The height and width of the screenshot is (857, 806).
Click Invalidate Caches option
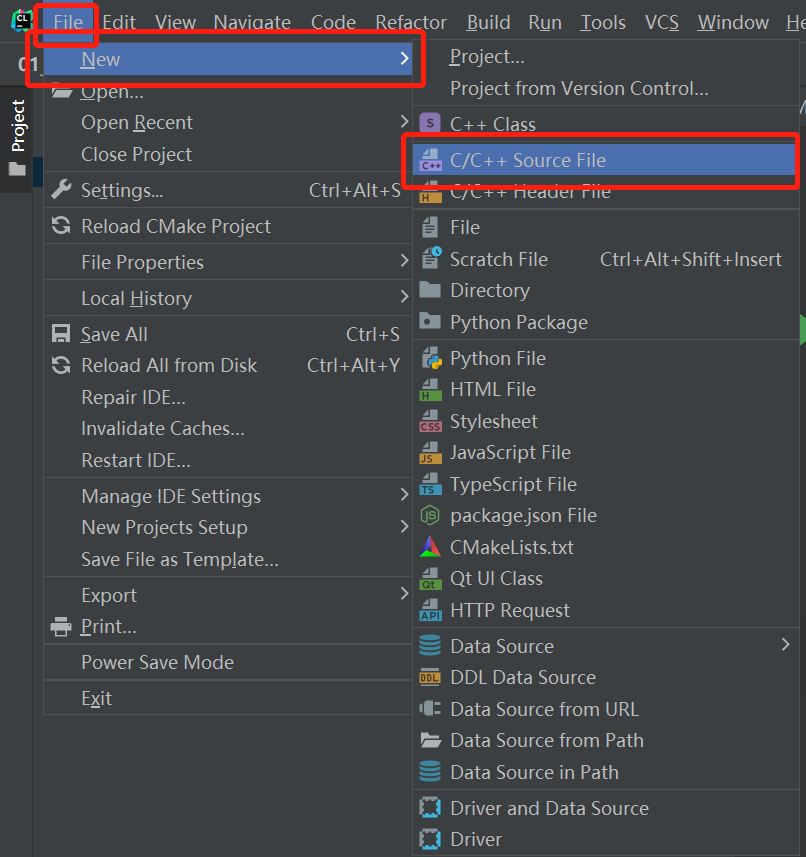(x=163, y=428)
